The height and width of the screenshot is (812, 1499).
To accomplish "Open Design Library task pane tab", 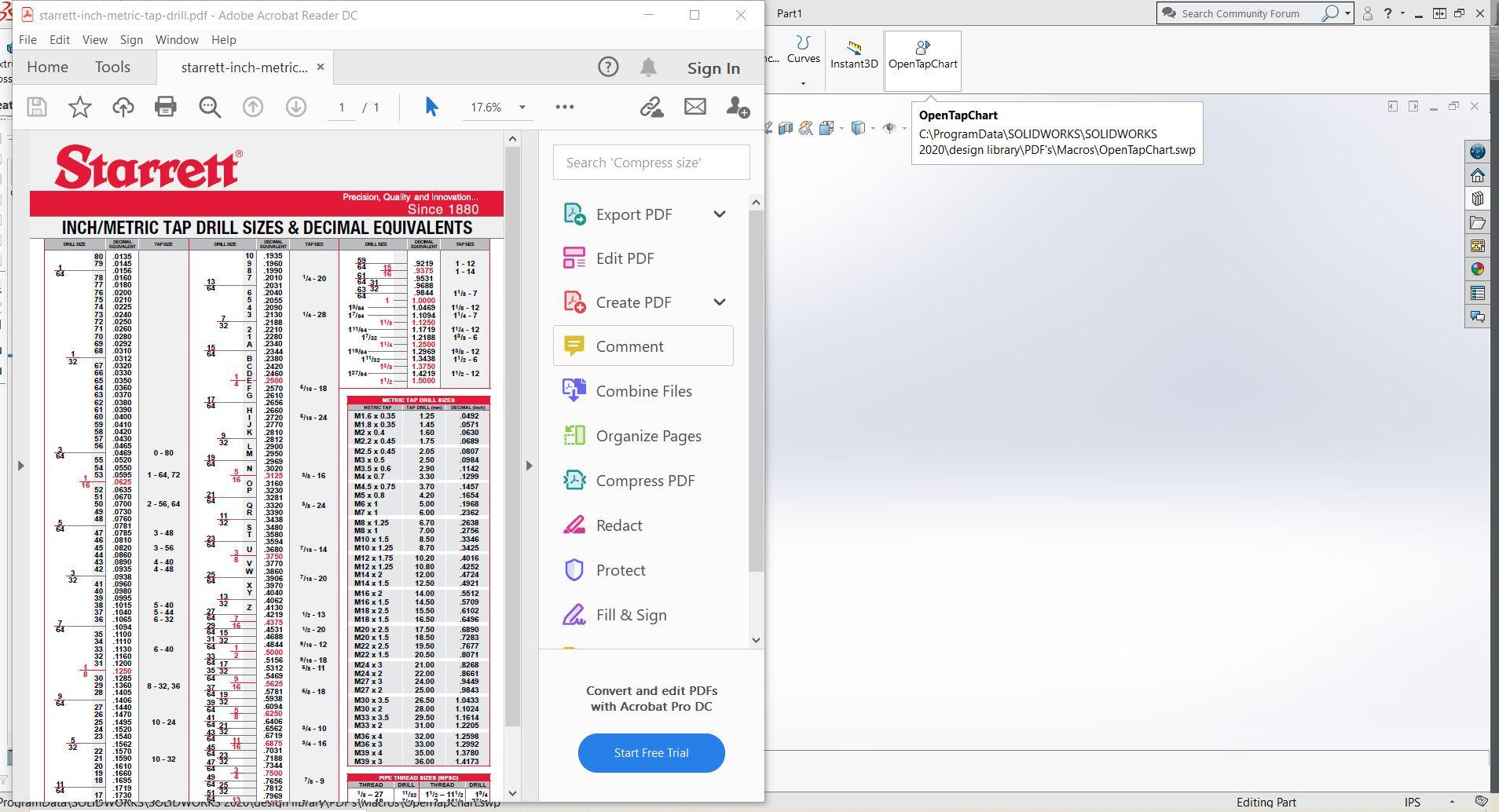I will (1478, 199).
